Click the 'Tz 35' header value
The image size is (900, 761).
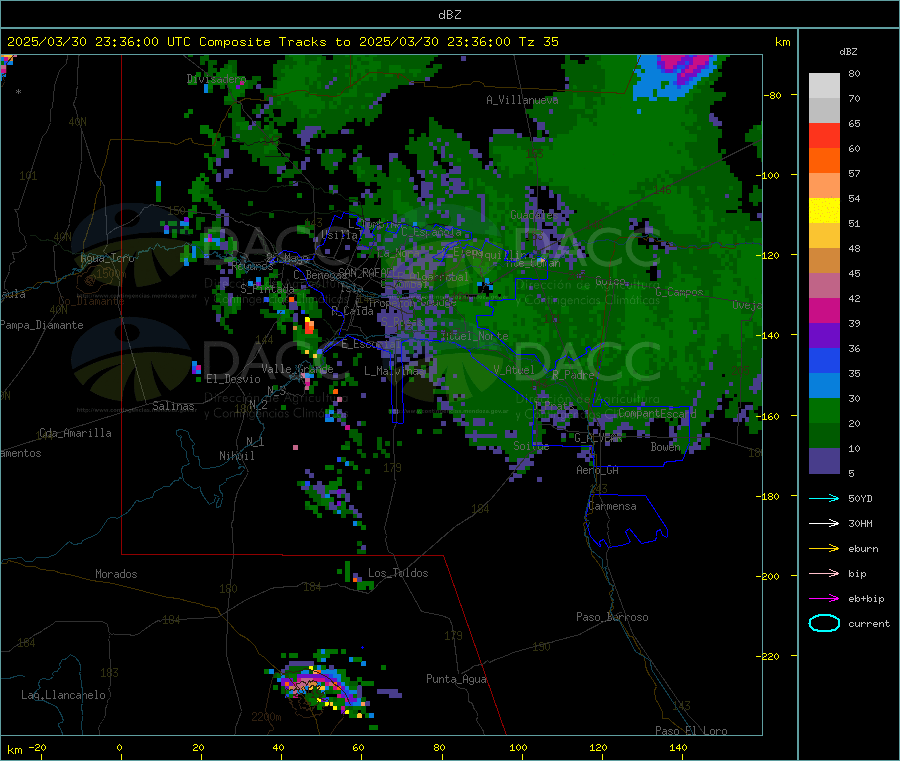click(x=538, y=42)
